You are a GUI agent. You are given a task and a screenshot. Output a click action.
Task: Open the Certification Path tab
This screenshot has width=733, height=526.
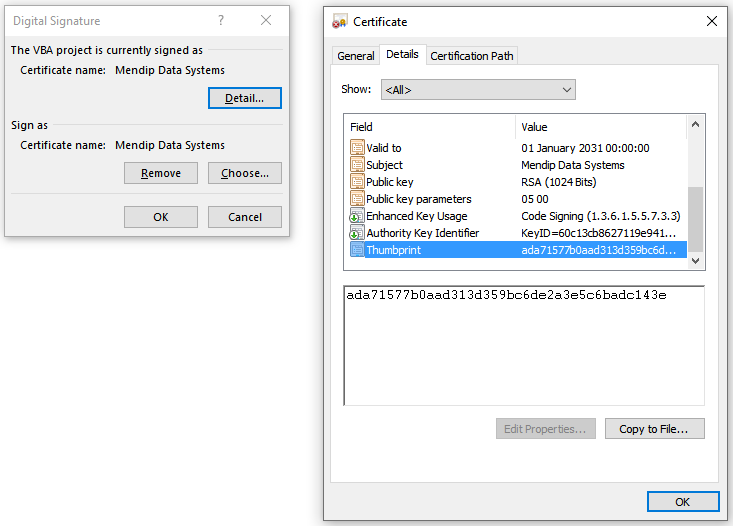(472, 56)
